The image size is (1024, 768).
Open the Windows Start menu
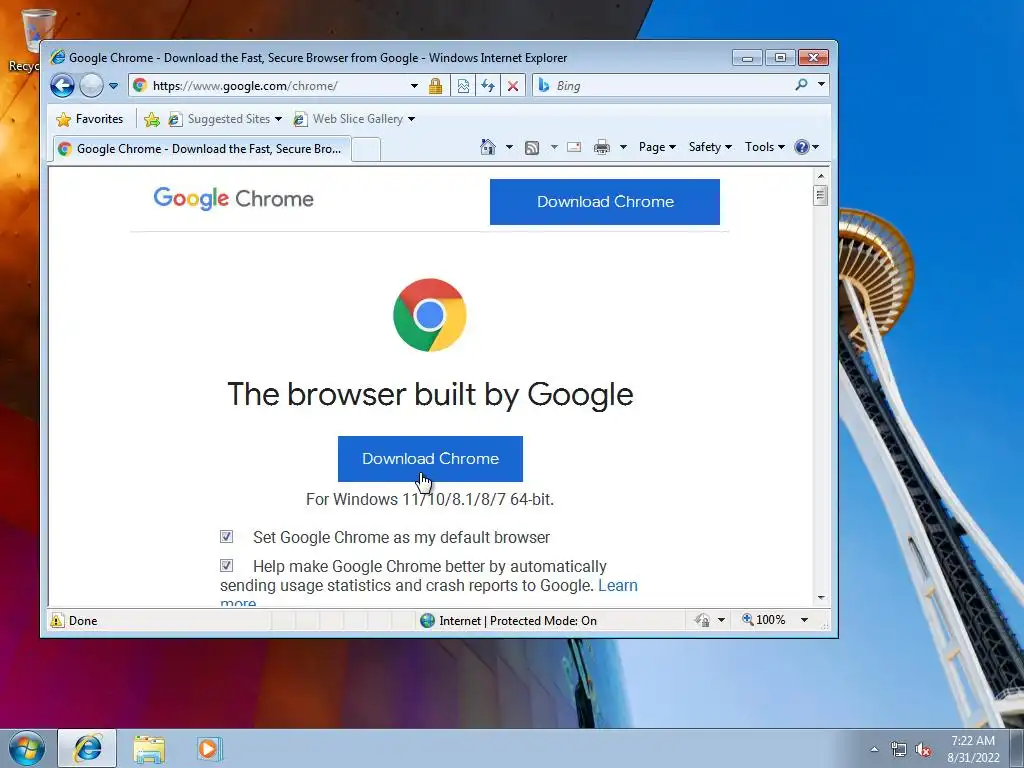click(27, 748)
